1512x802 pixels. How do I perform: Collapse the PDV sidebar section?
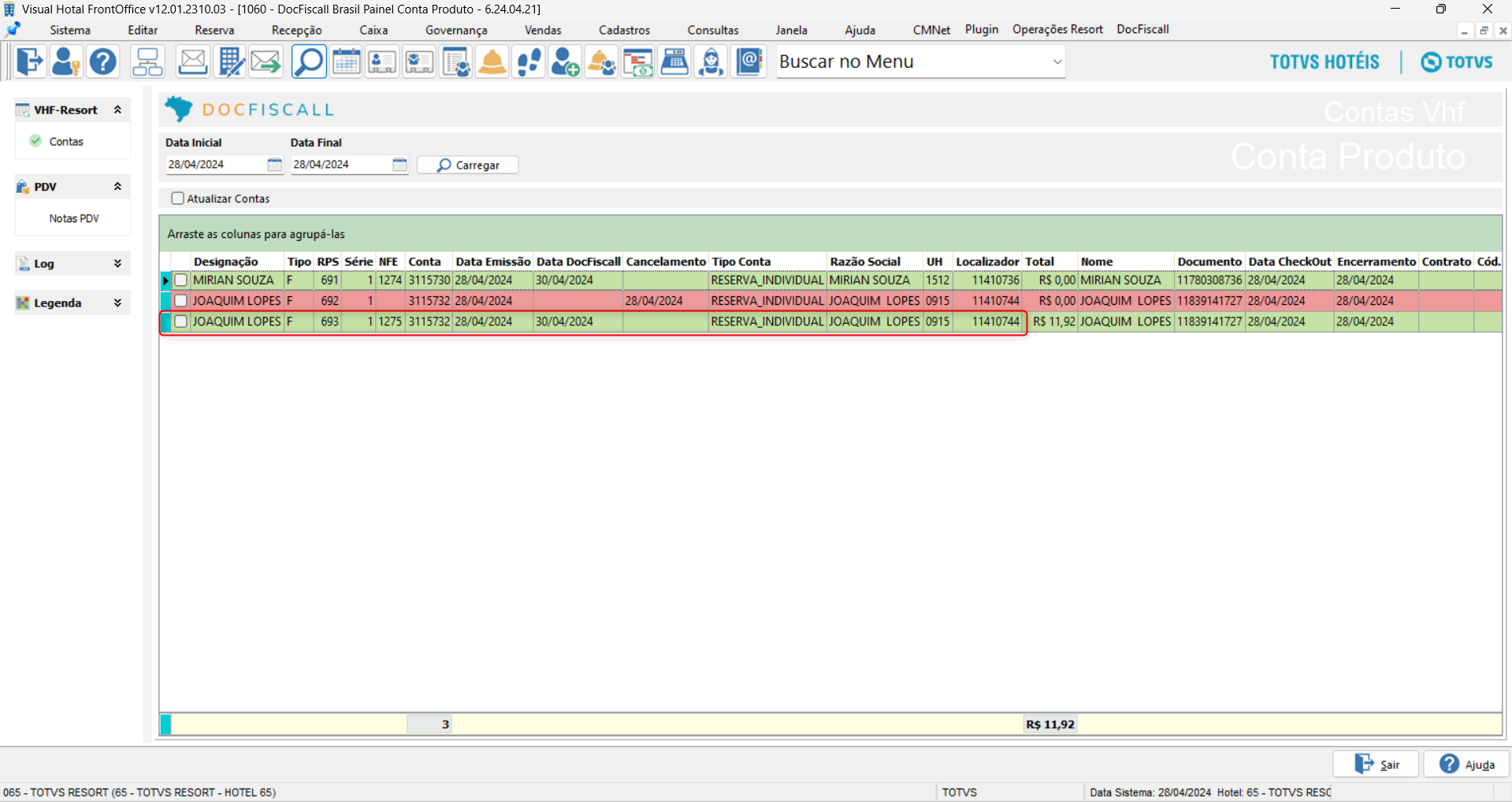pos(117,187)
